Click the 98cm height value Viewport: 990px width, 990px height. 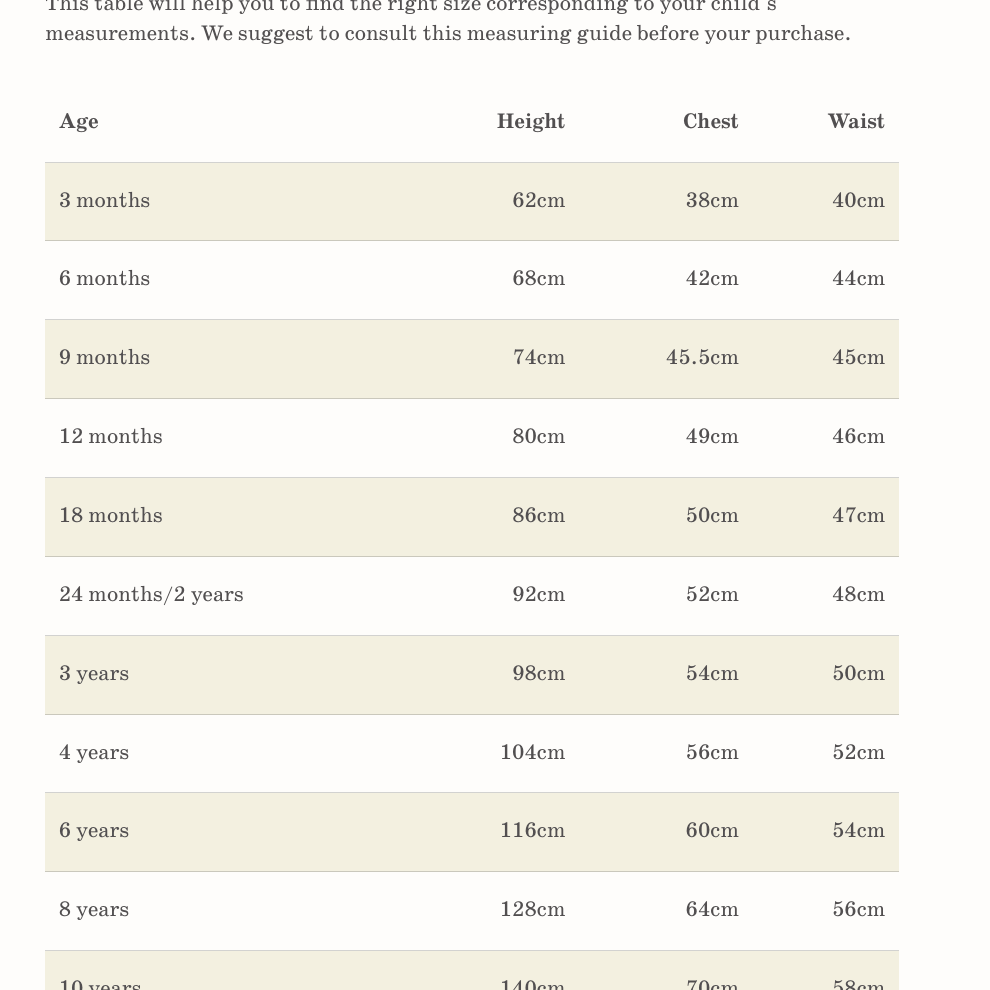[538, 673]
